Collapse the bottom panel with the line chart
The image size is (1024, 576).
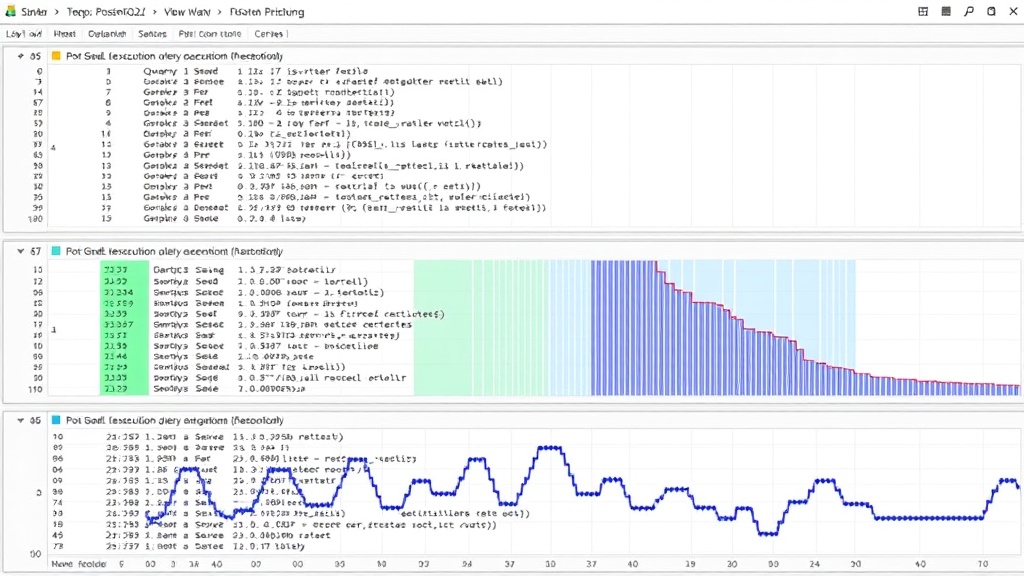tap(20, 420)
